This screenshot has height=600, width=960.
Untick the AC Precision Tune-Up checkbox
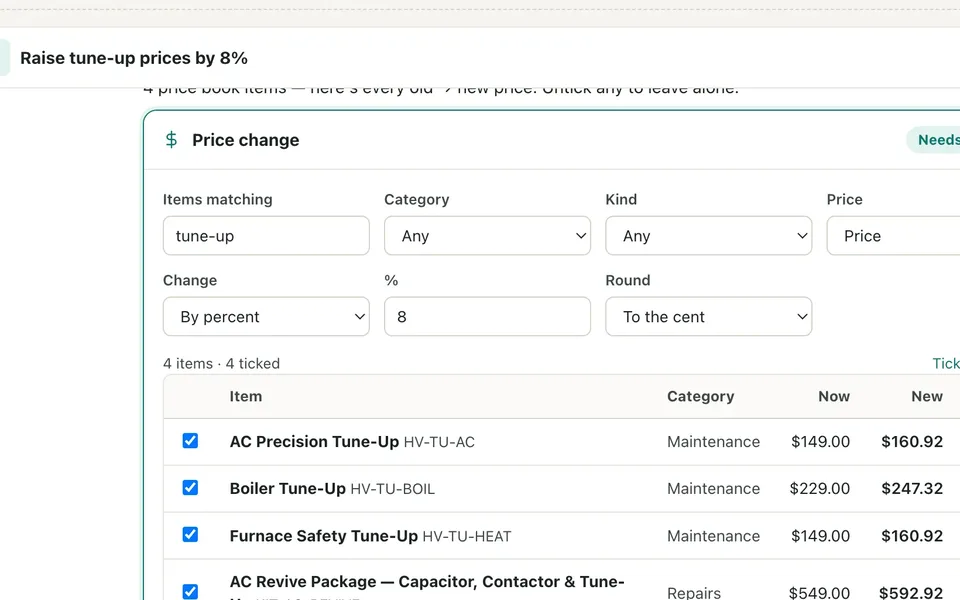(190, 441)
